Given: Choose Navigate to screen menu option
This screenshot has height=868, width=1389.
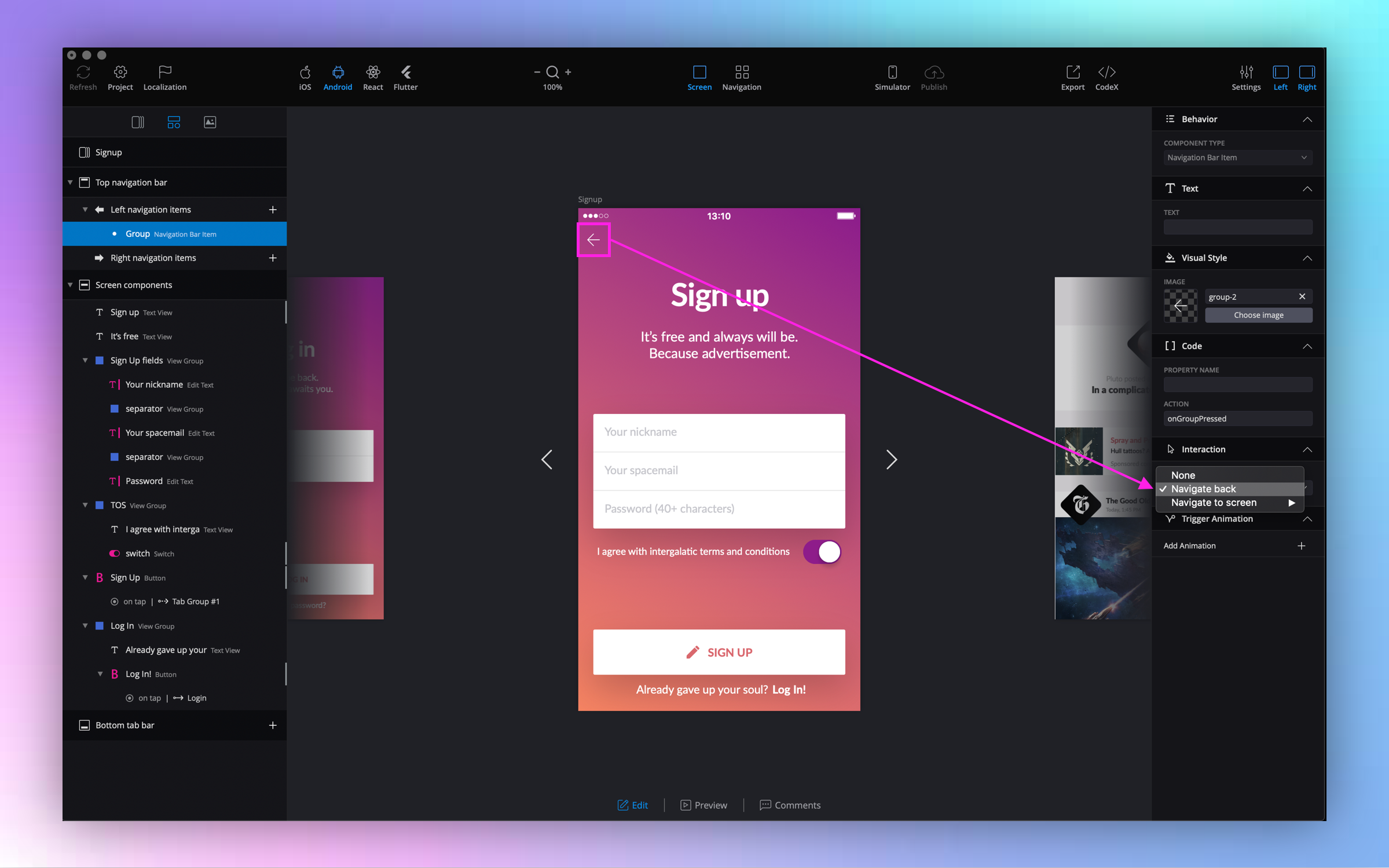Looking at the screenshot, I should (x=1214, y=503).
